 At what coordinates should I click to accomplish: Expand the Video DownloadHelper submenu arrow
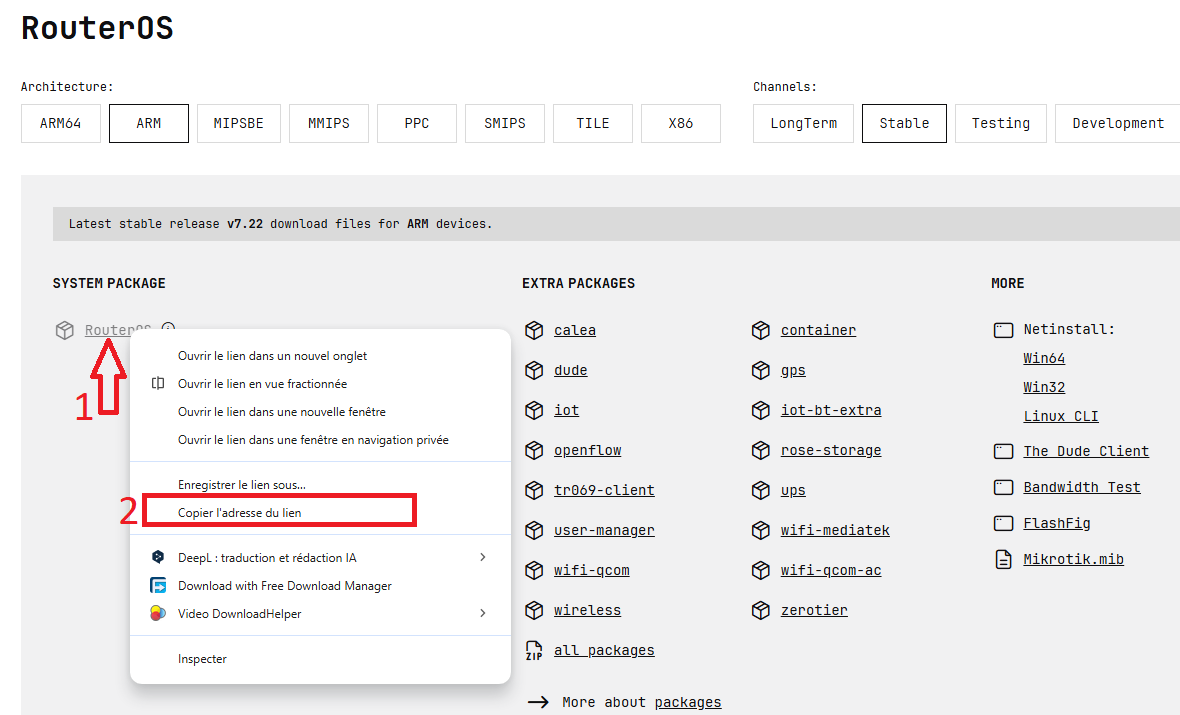point(483,614)
